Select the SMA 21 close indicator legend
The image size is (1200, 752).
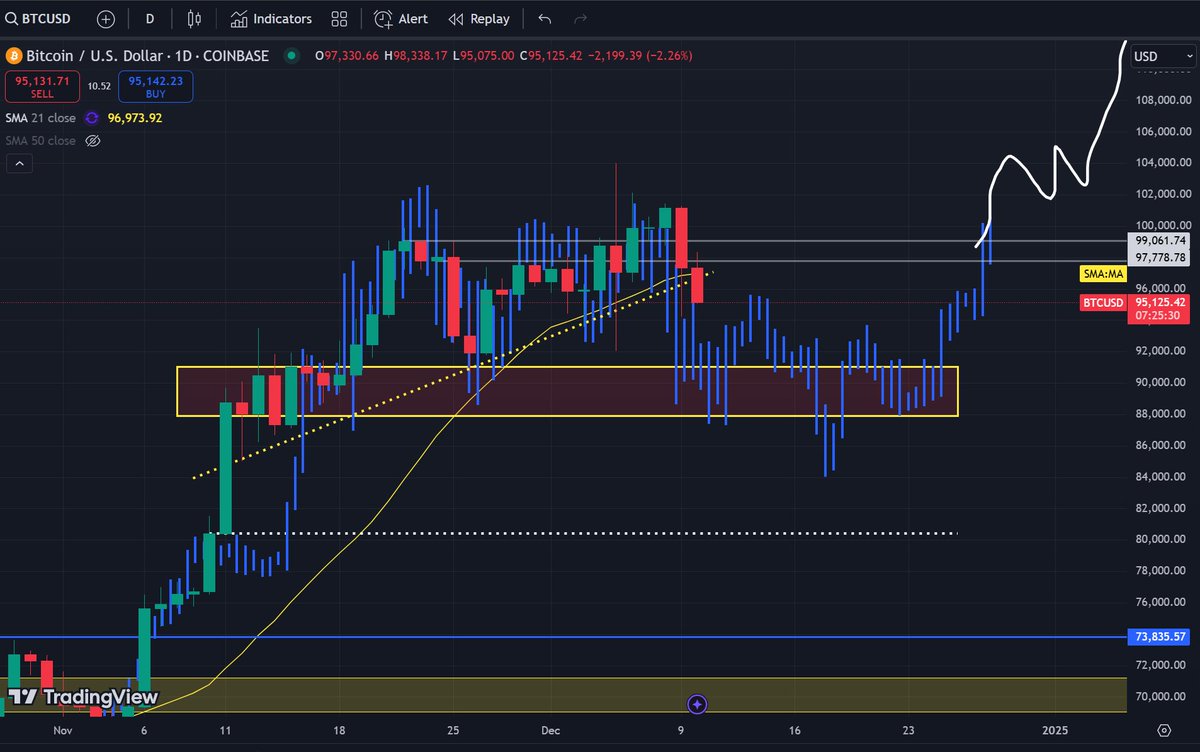[x=40, y=117]
